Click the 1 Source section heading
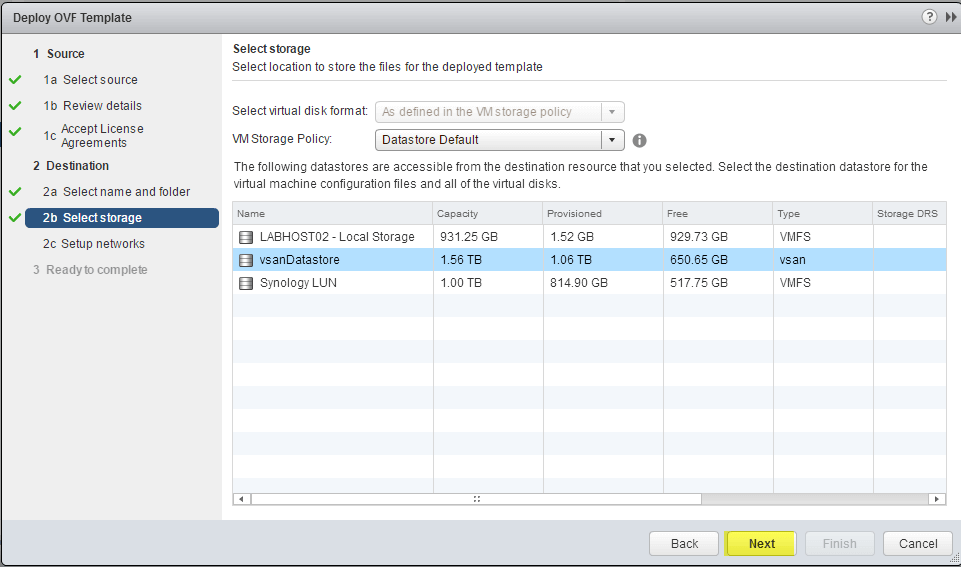Screen dimensions: 961x567 tap(59, 54)
